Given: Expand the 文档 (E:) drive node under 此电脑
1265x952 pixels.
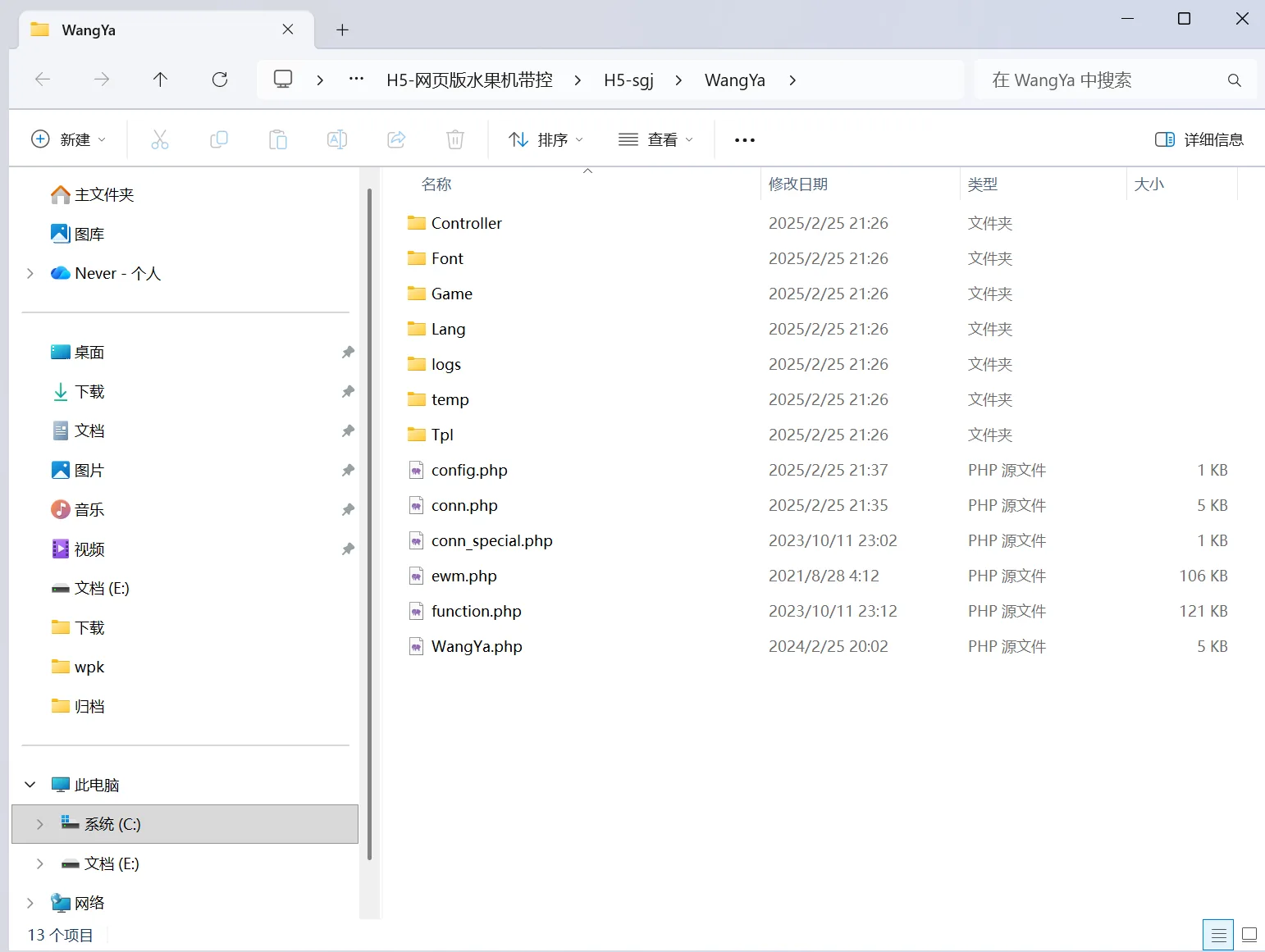Looking at the screenshot, I should [x=39, y=863].
